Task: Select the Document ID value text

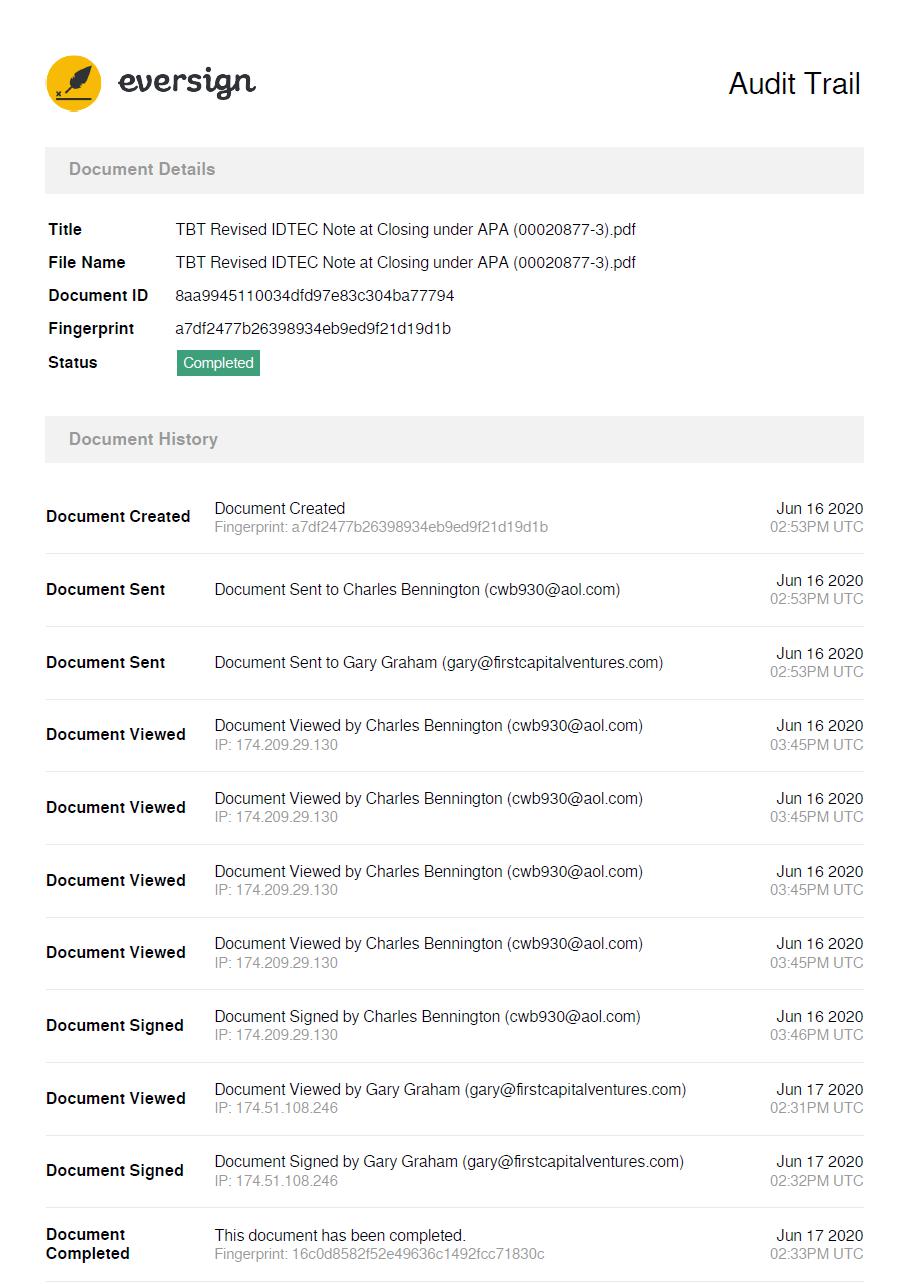Action: [314, 296]
